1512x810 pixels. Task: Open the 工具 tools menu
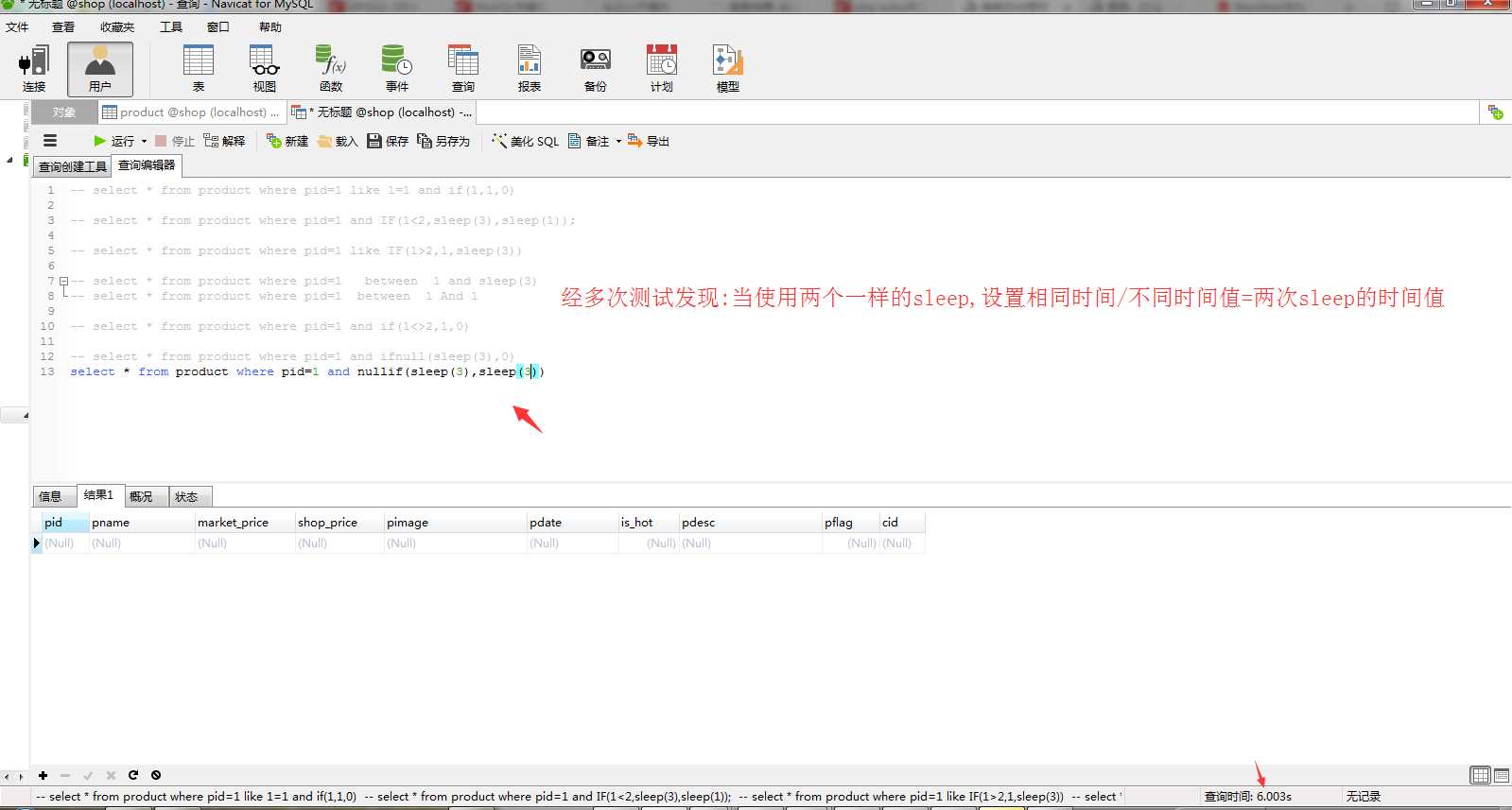171,26
